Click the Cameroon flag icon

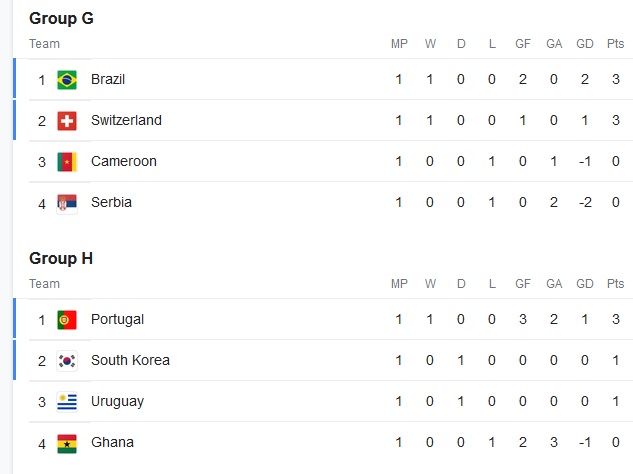pos(67,162)
